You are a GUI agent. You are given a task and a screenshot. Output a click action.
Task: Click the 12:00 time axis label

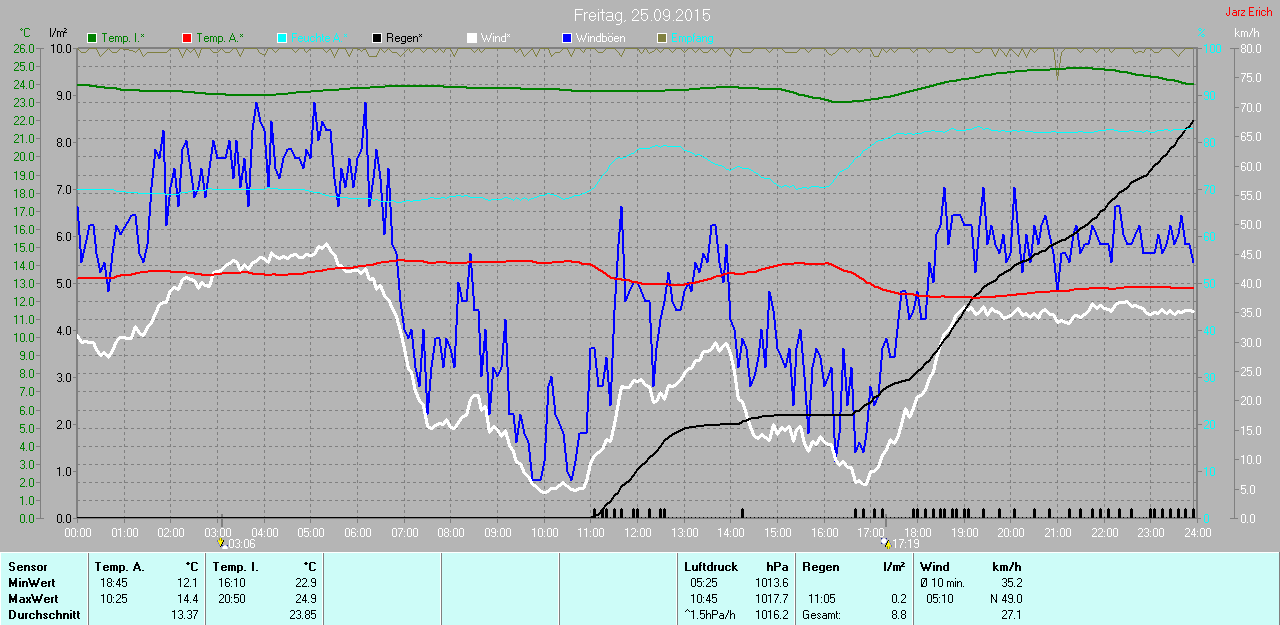point(638,533)
